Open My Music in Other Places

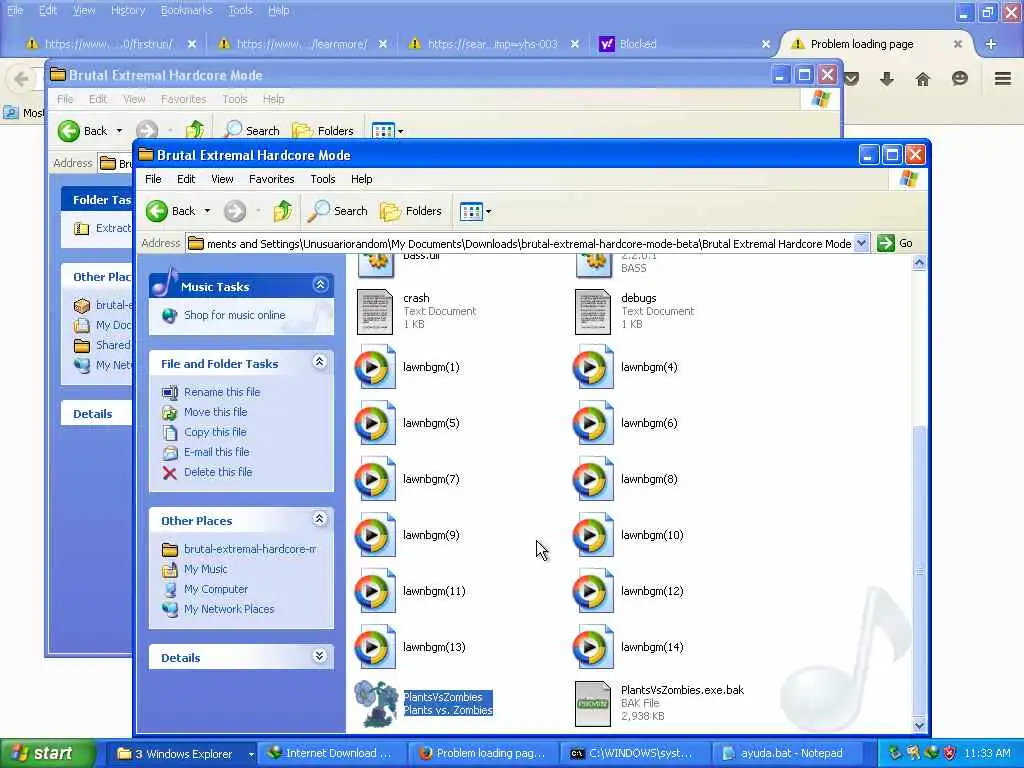coord(206,569)
